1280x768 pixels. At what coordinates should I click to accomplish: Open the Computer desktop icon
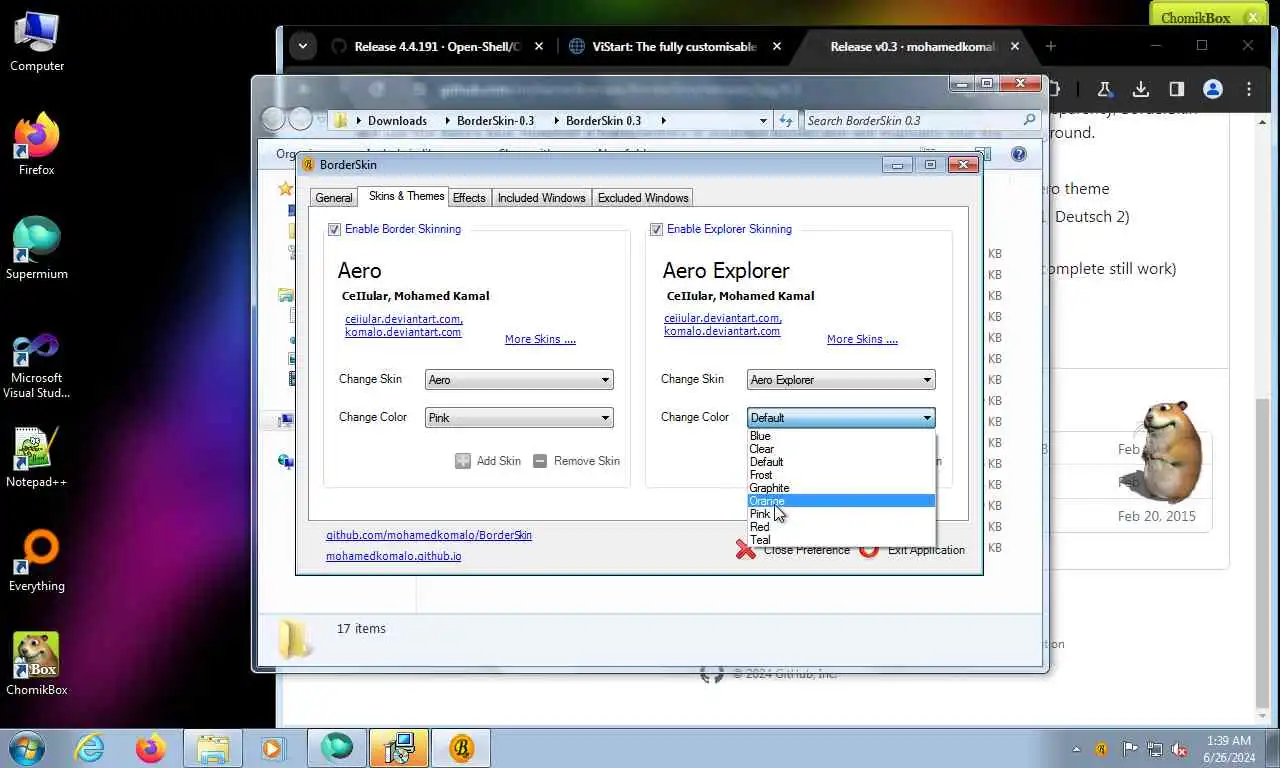pyautogui.click(x=37, y=40)
